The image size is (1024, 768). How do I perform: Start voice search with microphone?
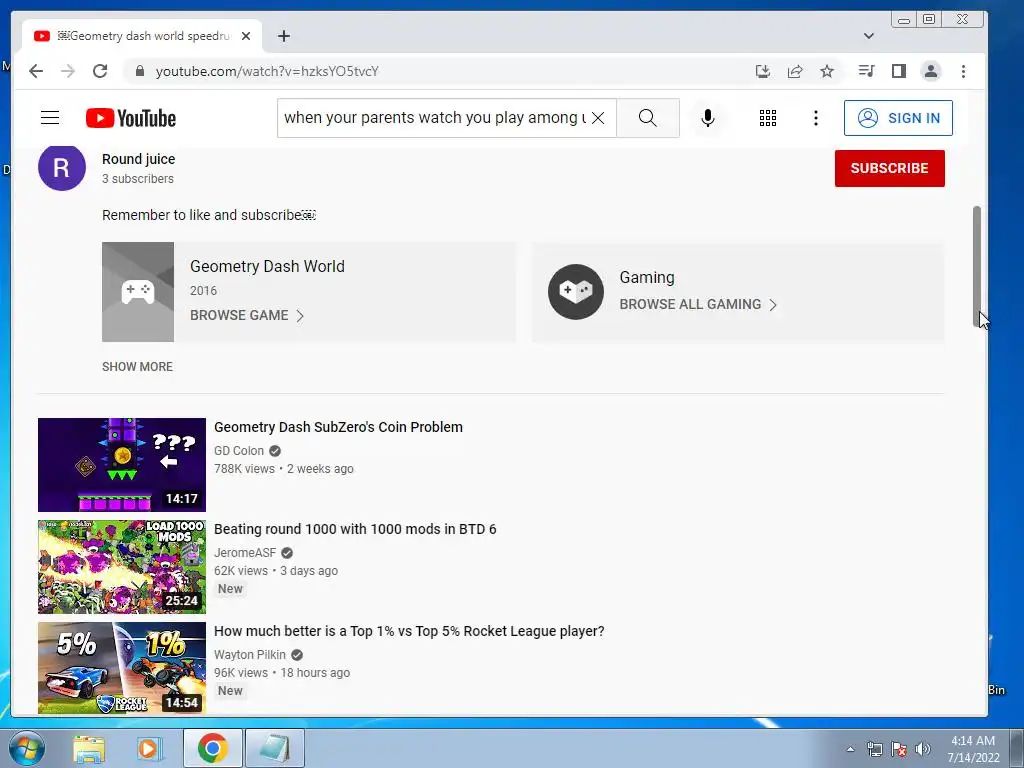[x=708, y=118]
